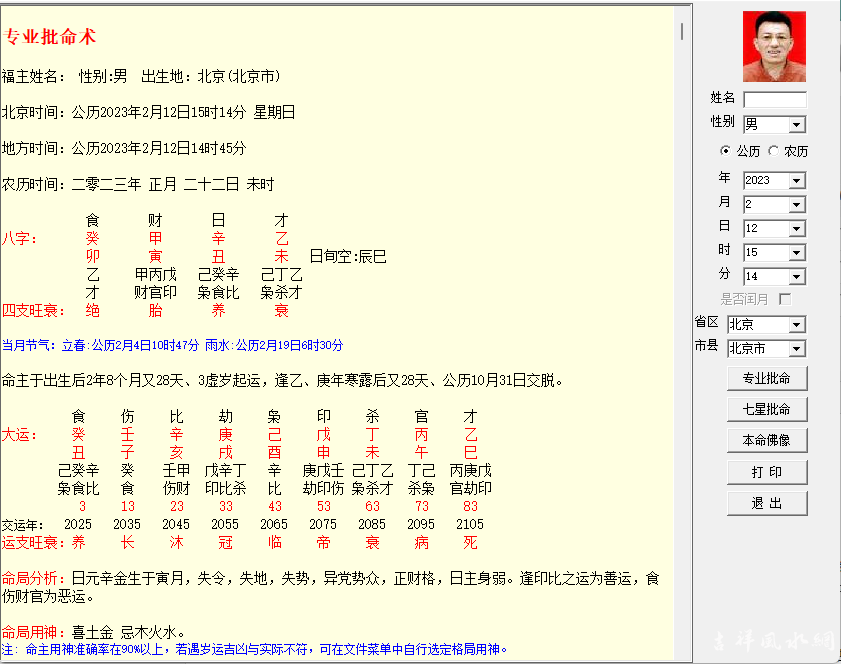Viewport: 841px width, 664px height.
Task: Click the 七星批命 button
Action: tap(766, 410)
